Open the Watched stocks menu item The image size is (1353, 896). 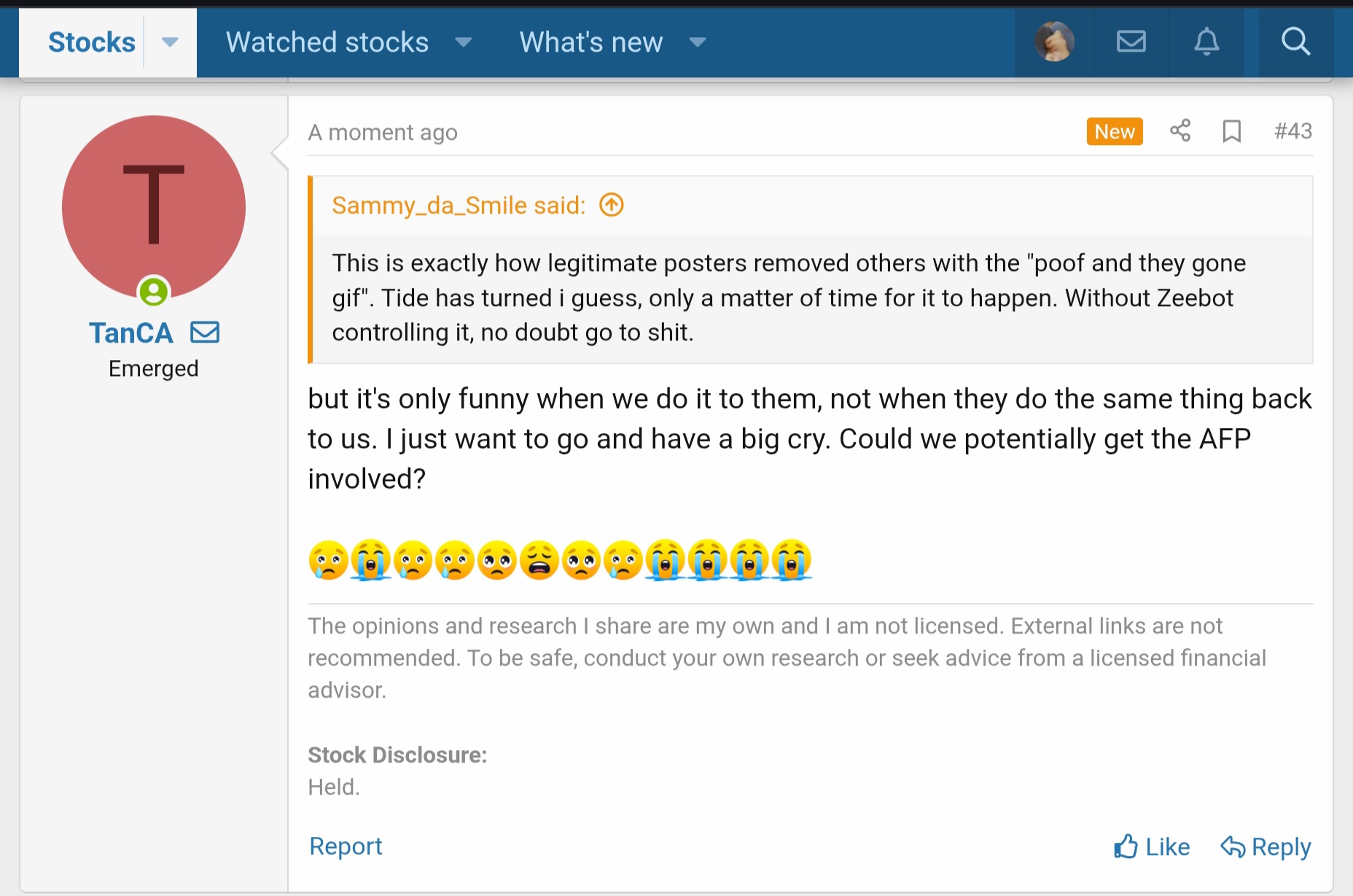pos(327,42)
